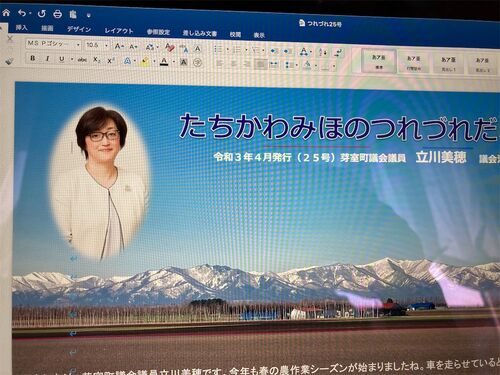Click the bulleted list icon
The height and width of the screenshot is (375, 500).
click(x=218, y=50)
